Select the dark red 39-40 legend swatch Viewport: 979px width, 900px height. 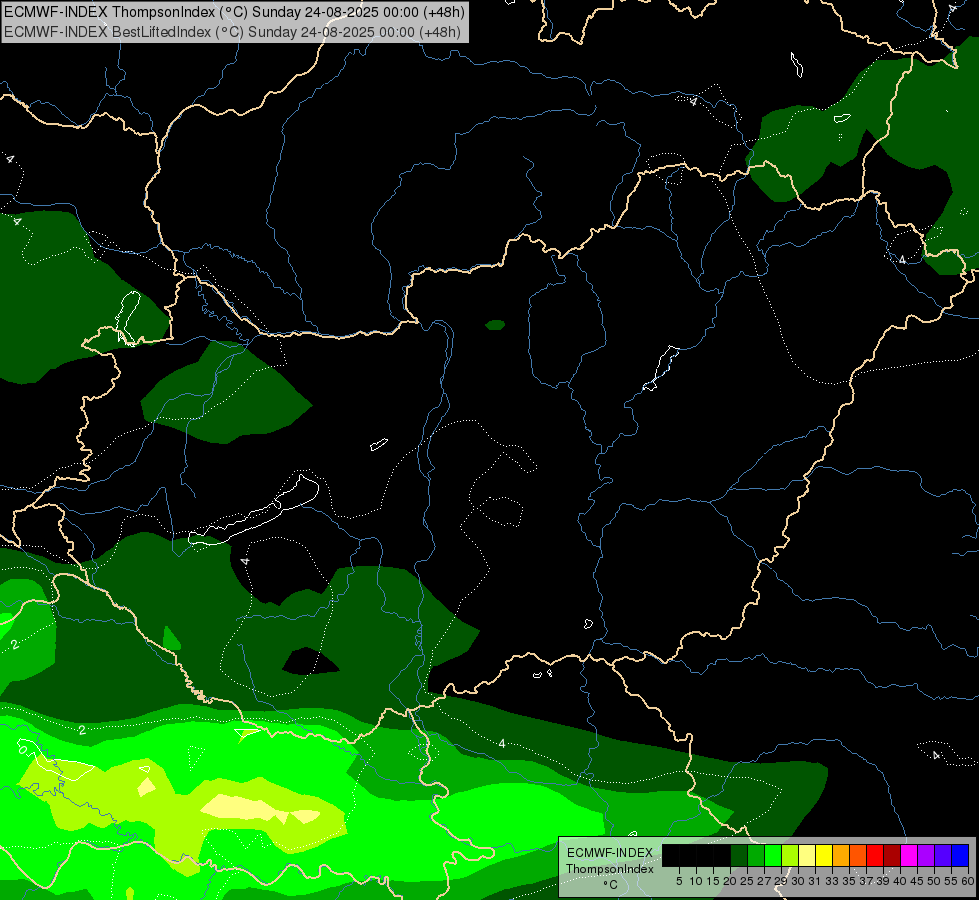[892, 856]
